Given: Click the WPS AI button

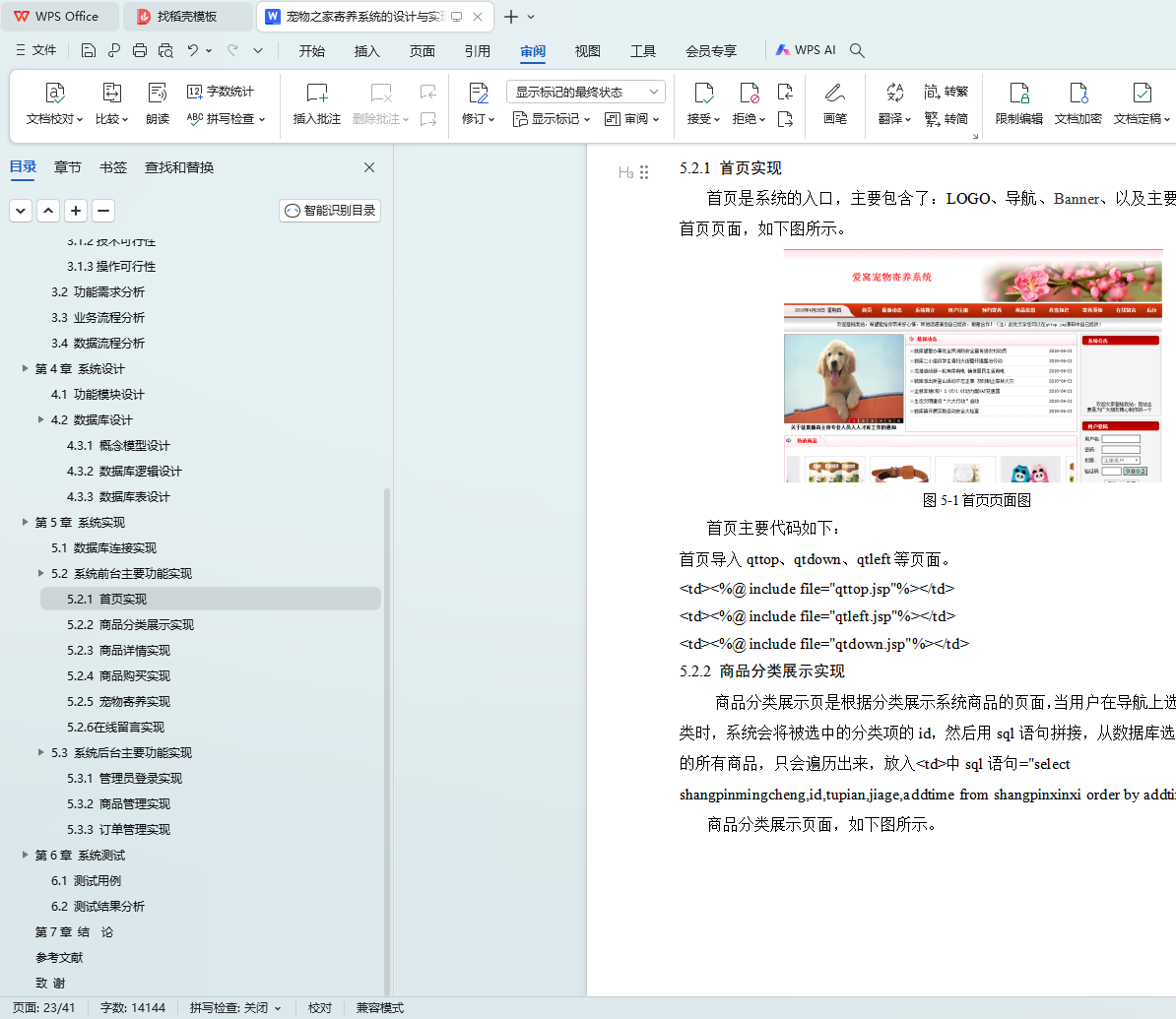Looking at the screenshot, I should 806,50.
